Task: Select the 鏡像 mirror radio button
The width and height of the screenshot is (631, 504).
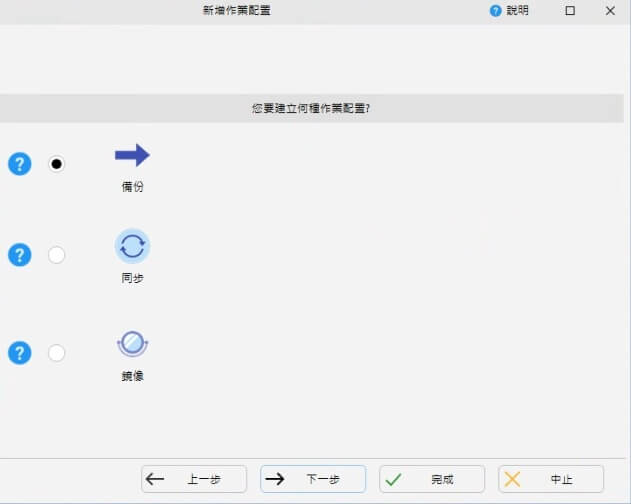Action: point(57,353)
